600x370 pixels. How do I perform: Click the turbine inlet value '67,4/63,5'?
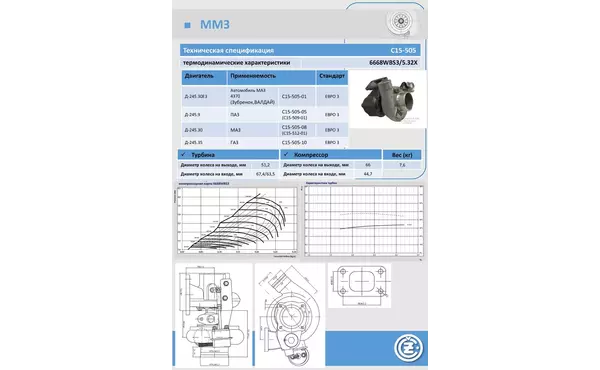[266, 174]
